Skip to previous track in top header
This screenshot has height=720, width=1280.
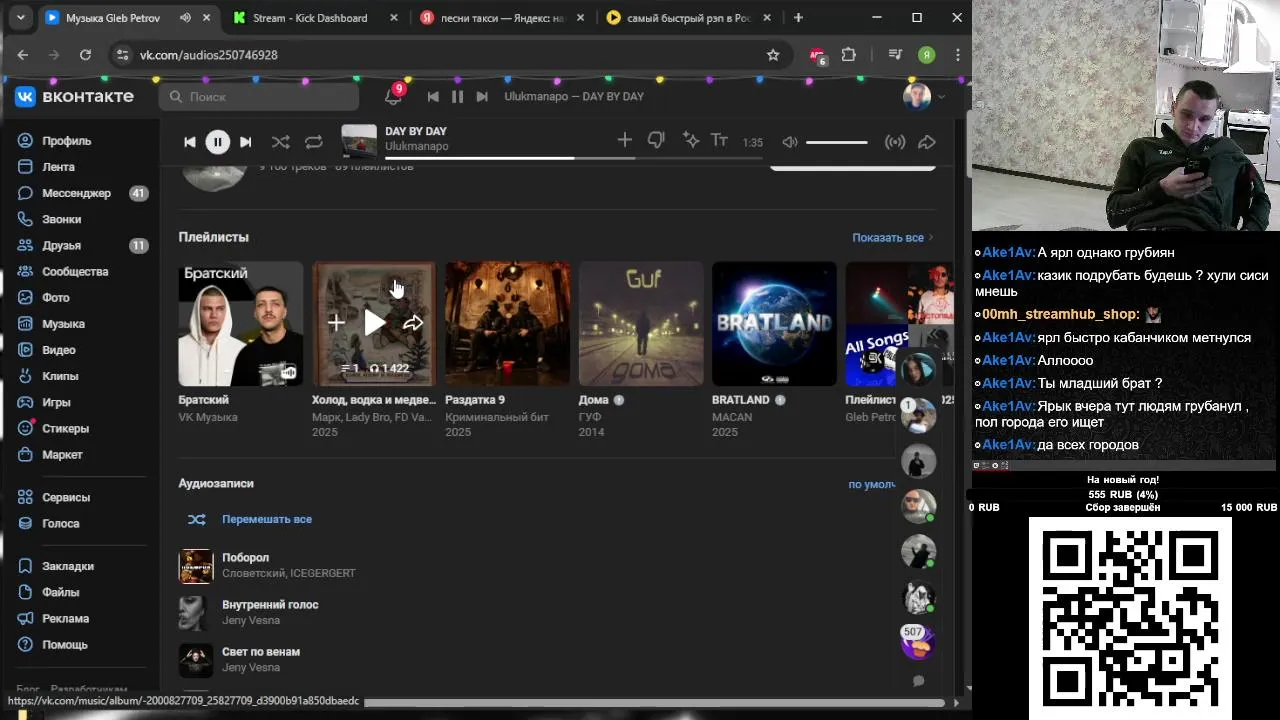(433, 96)
